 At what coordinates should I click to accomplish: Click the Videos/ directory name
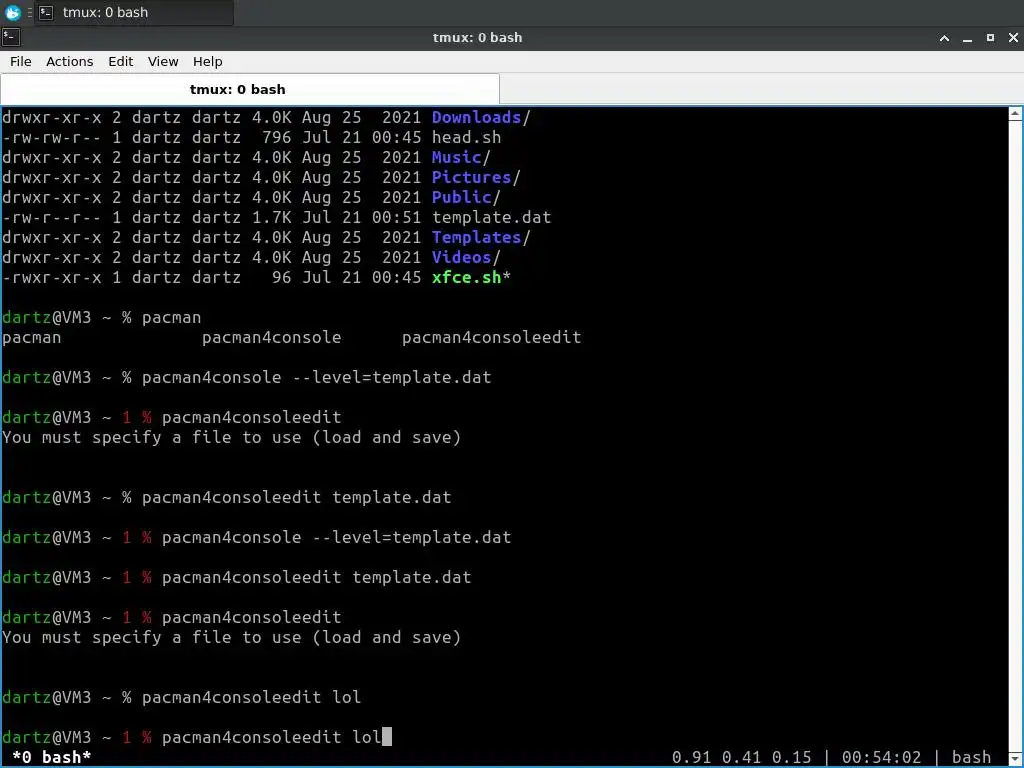[466, 257]
